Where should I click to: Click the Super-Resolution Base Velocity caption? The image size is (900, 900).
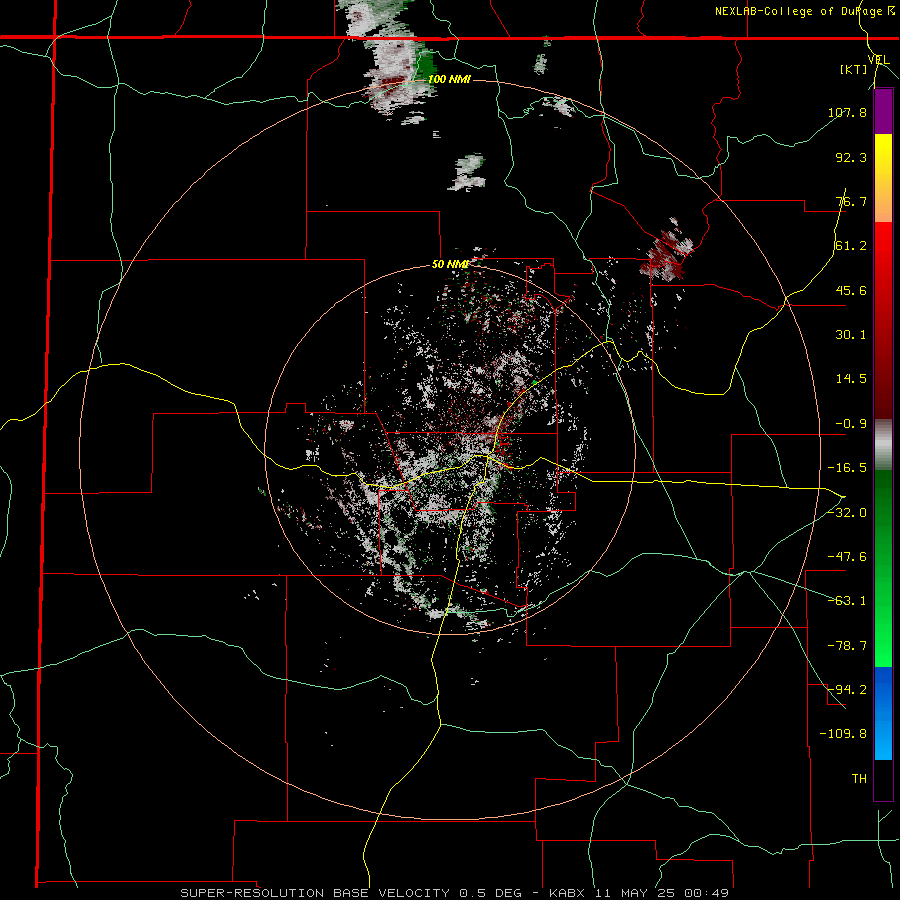coord(455,893)
